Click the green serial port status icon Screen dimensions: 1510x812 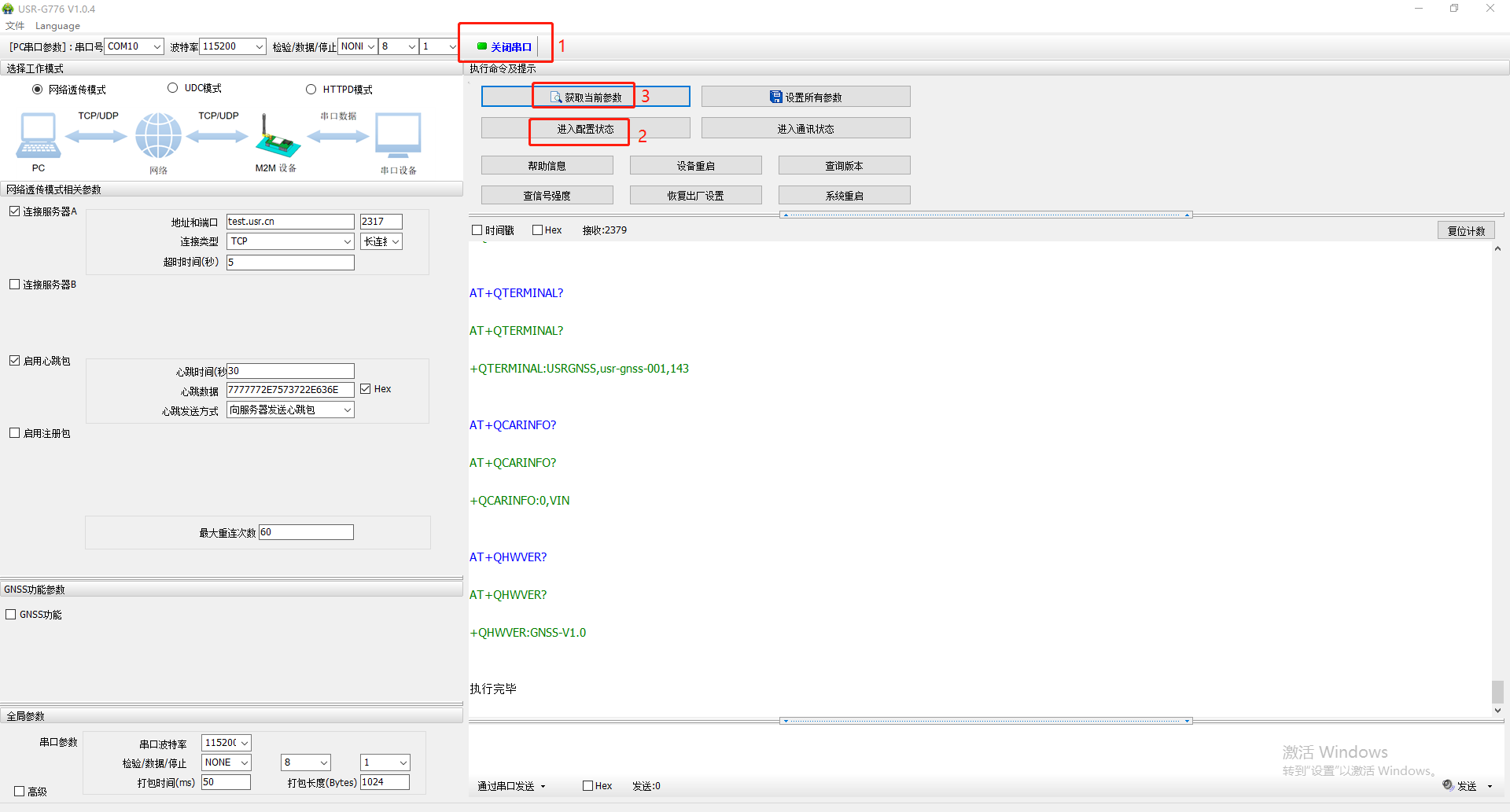click(x=482, y=46)
